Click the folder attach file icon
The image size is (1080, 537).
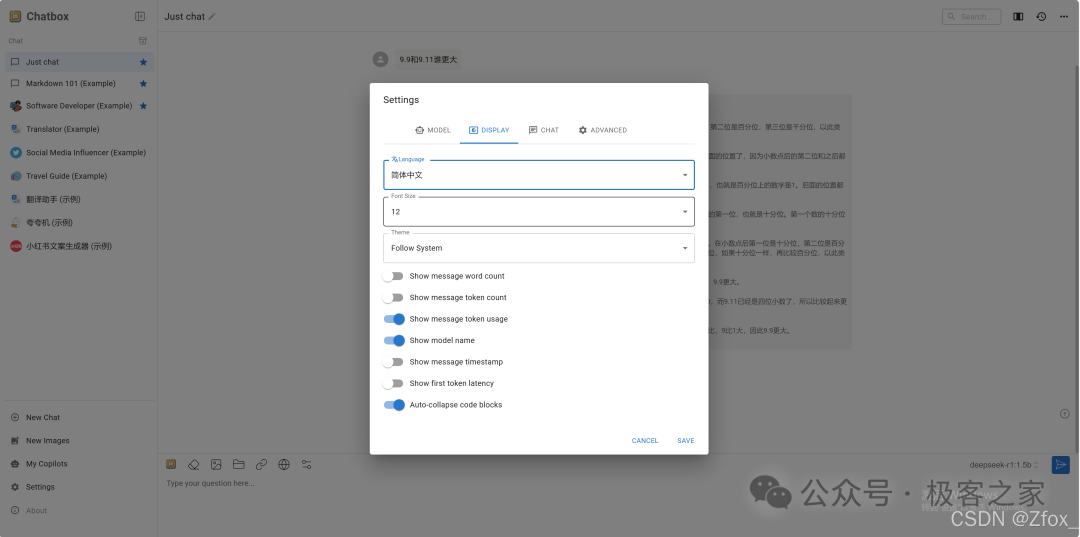[x=238, y=464]
